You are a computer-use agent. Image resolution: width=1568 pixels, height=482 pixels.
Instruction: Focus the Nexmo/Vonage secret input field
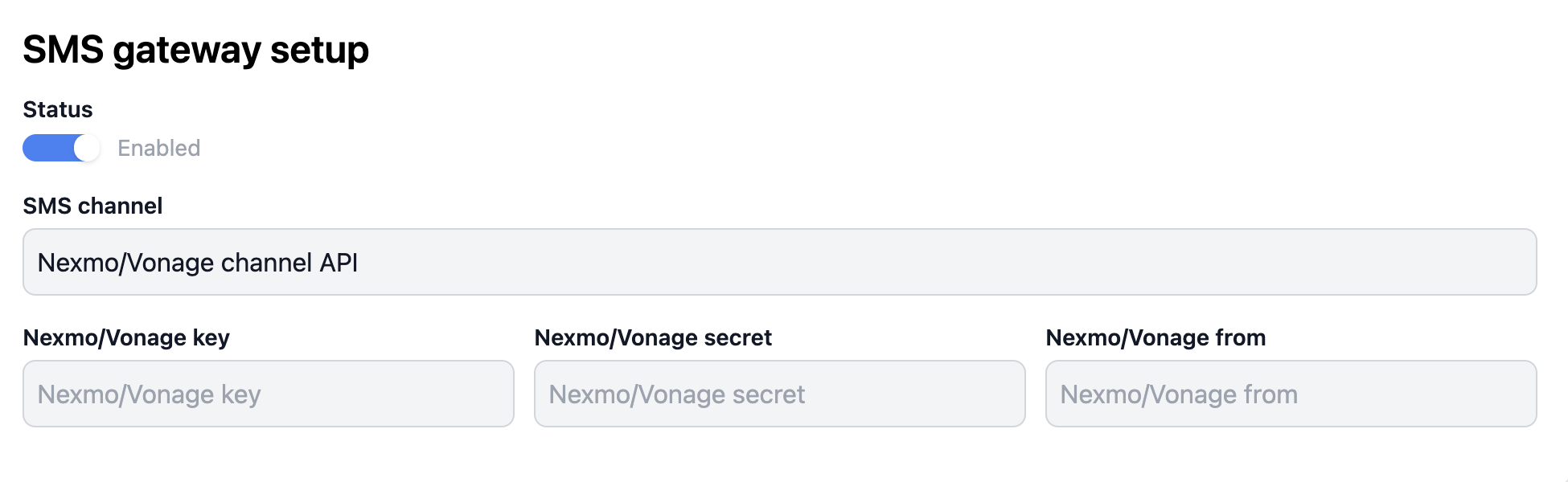click(x=779, y=394)
